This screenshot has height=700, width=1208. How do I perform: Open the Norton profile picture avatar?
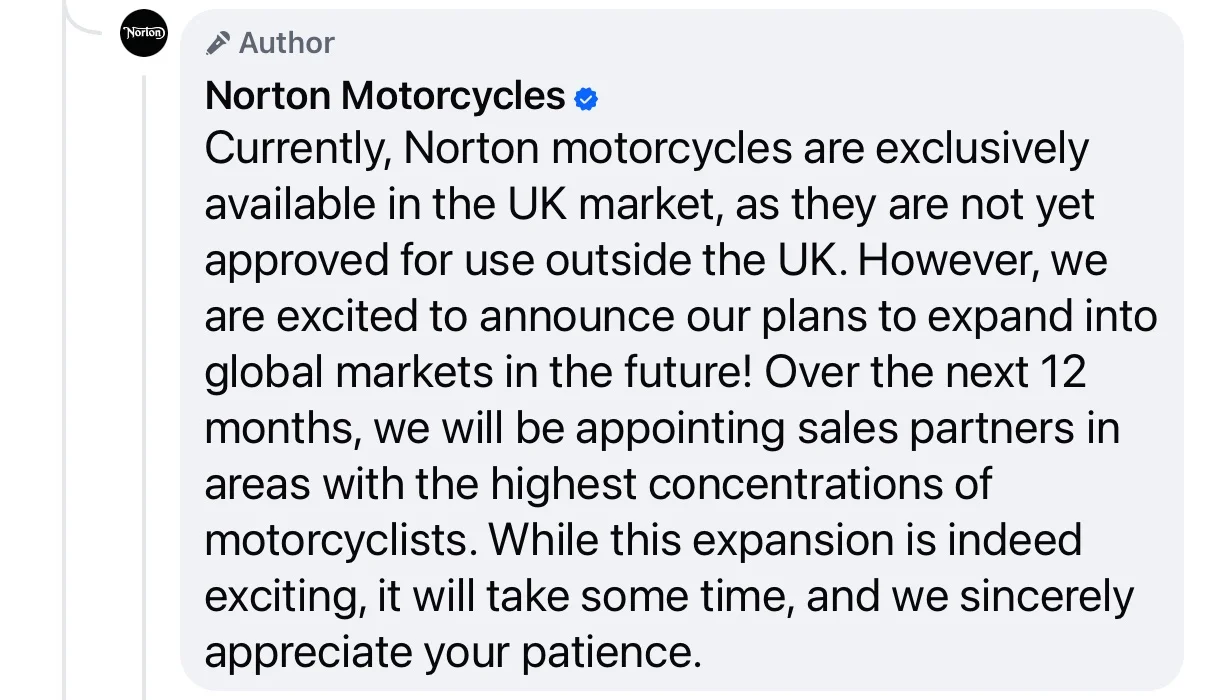(x=143, y=33)
